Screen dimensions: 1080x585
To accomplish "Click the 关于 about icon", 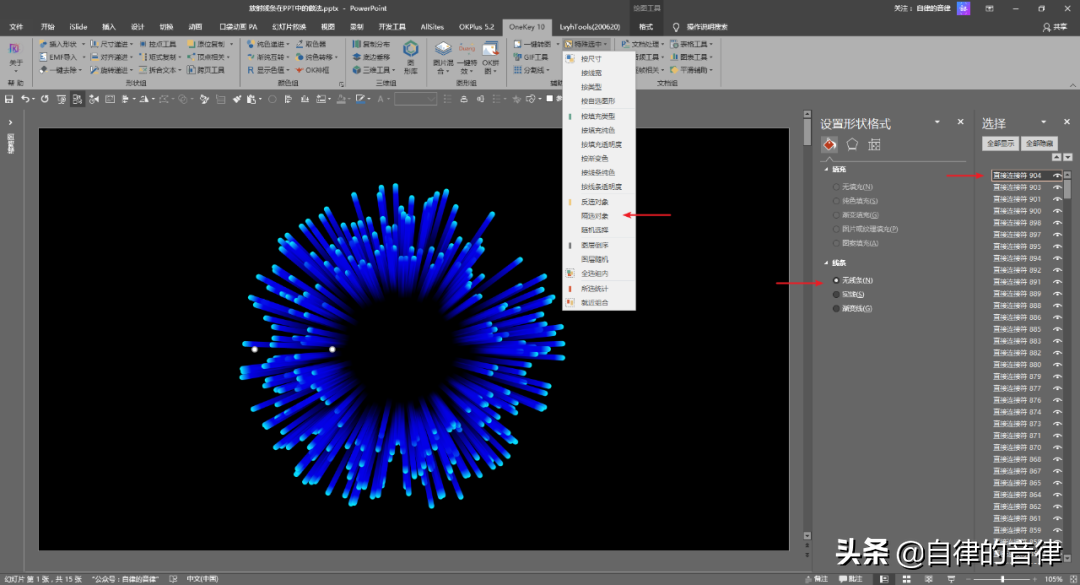I will tap(15, 56).
